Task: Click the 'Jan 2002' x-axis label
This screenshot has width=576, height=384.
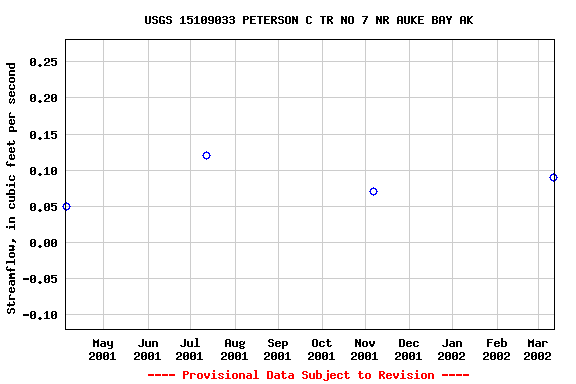Action: point(451,349)
